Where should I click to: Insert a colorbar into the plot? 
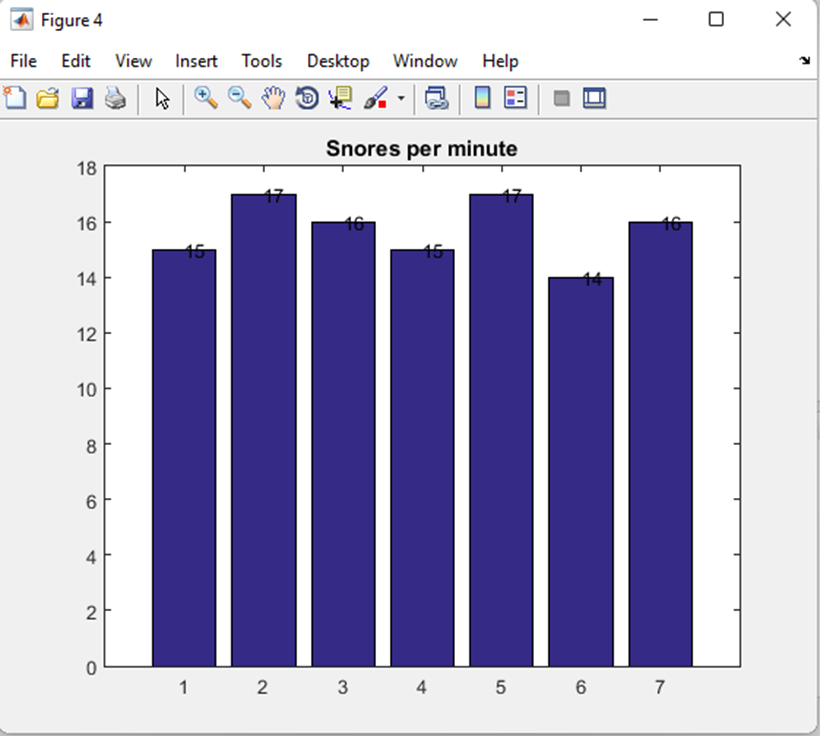[x=481, y=97]
